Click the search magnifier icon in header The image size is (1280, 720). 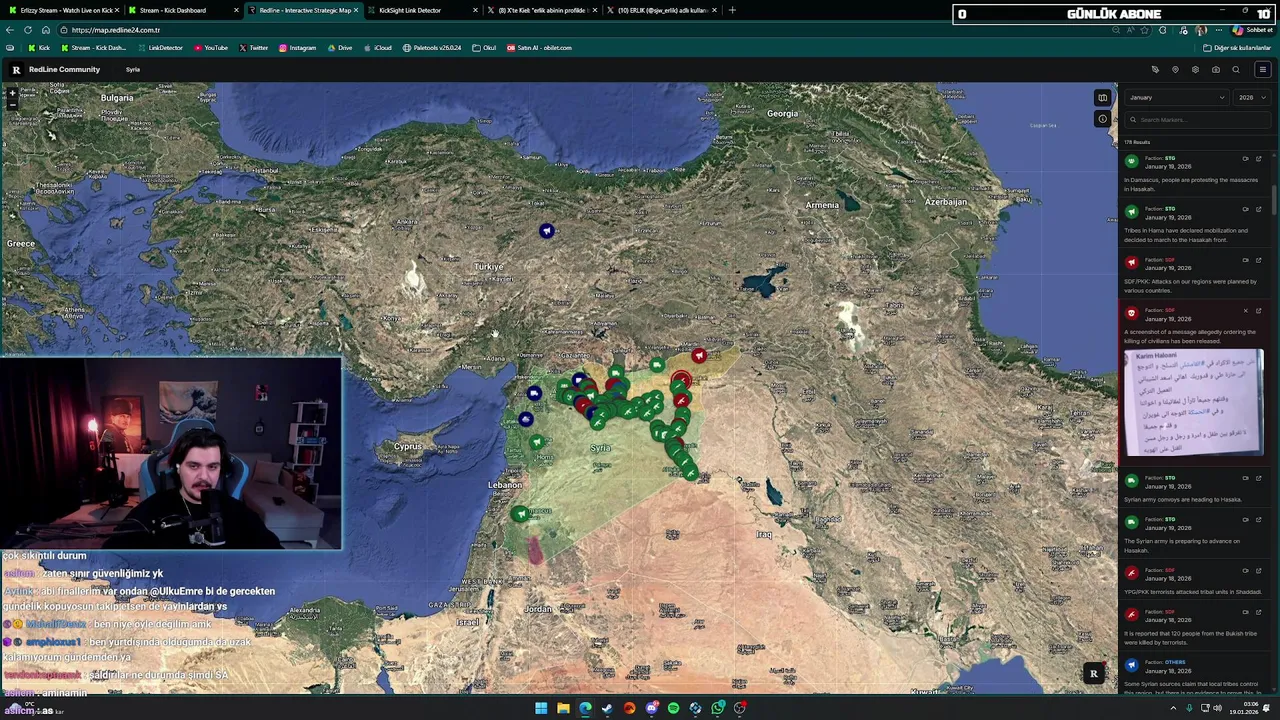1236,70
